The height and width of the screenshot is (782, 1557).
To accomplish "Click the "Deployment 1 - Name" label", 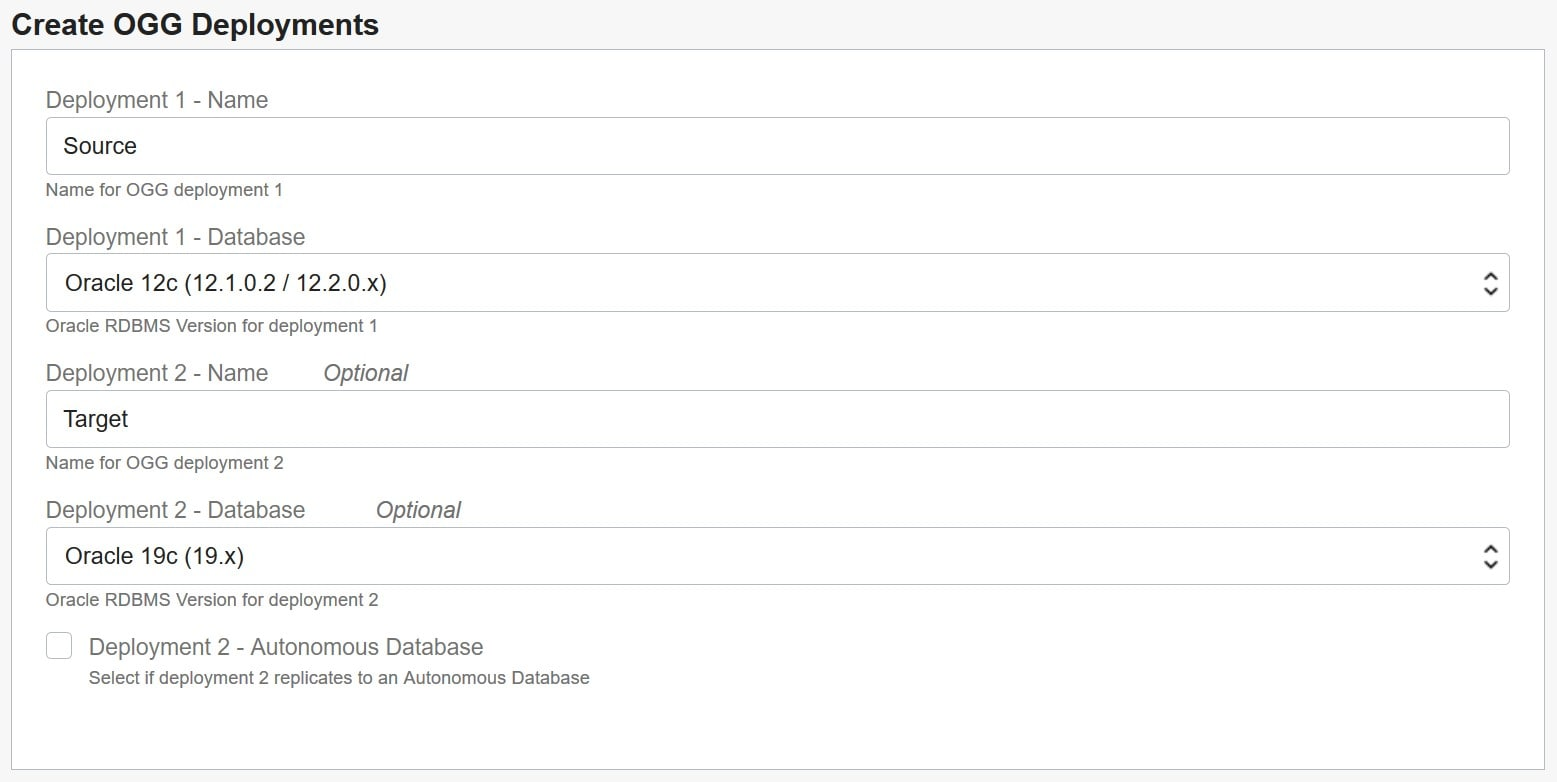I will click(157, 100).
